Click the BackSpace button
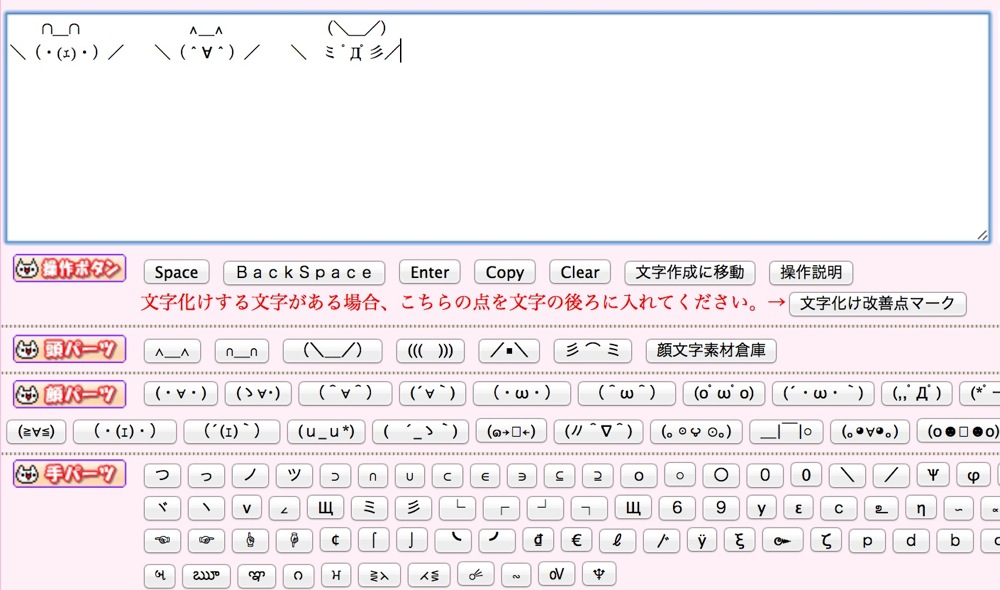1000x590 pixels. 304,272
